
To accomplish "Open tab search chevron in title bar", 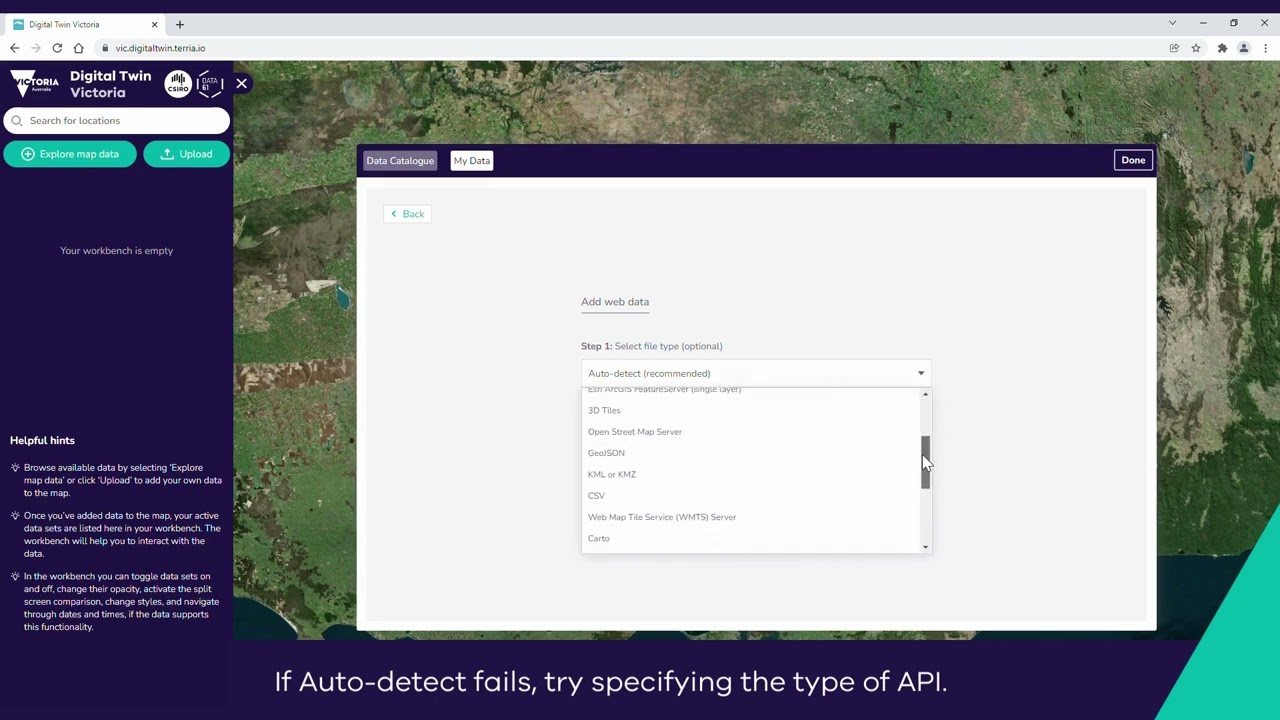I will pos(1172,23).
